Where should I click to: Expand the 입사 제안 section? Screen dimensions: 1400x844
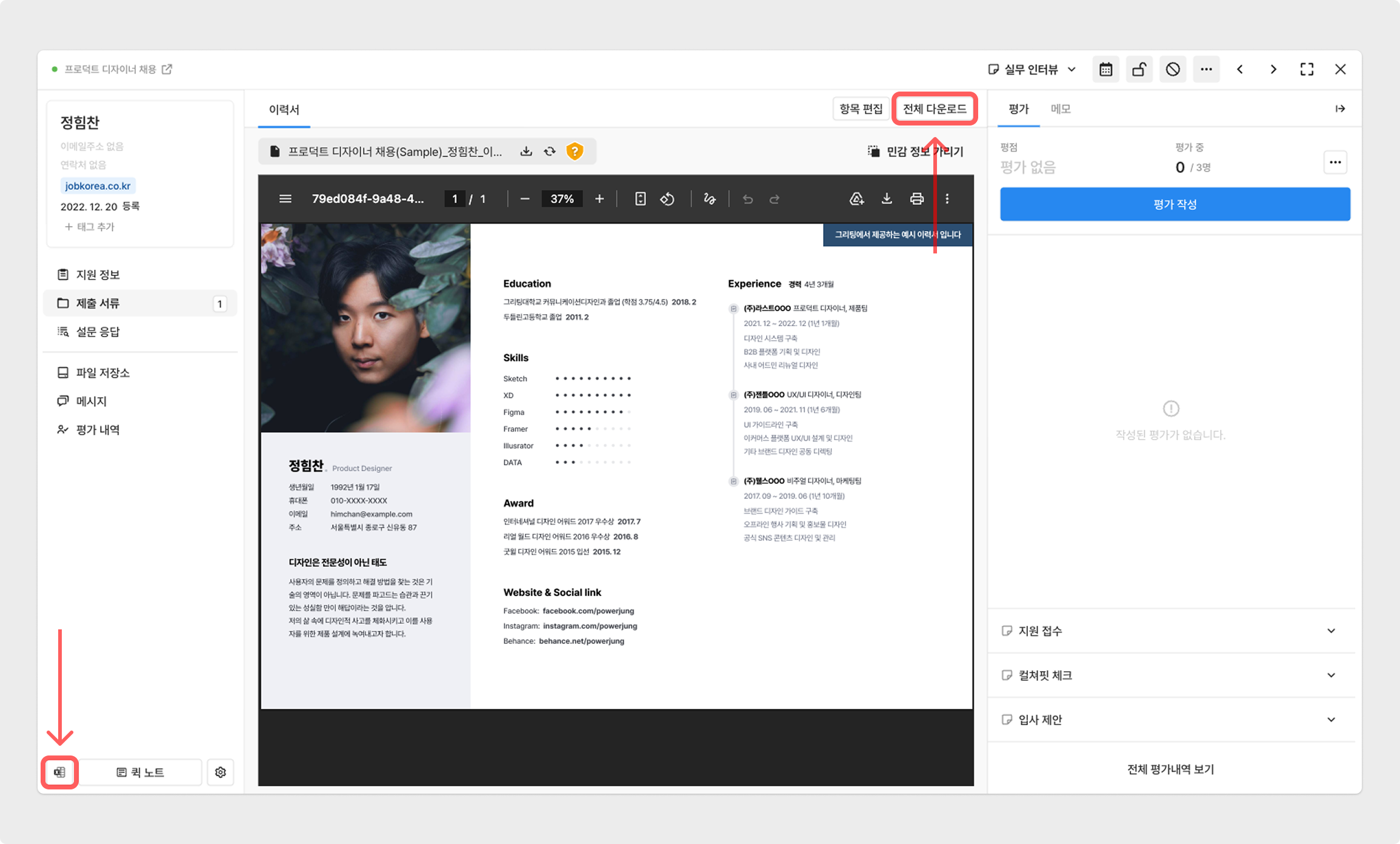click(x=1171, y=720)
